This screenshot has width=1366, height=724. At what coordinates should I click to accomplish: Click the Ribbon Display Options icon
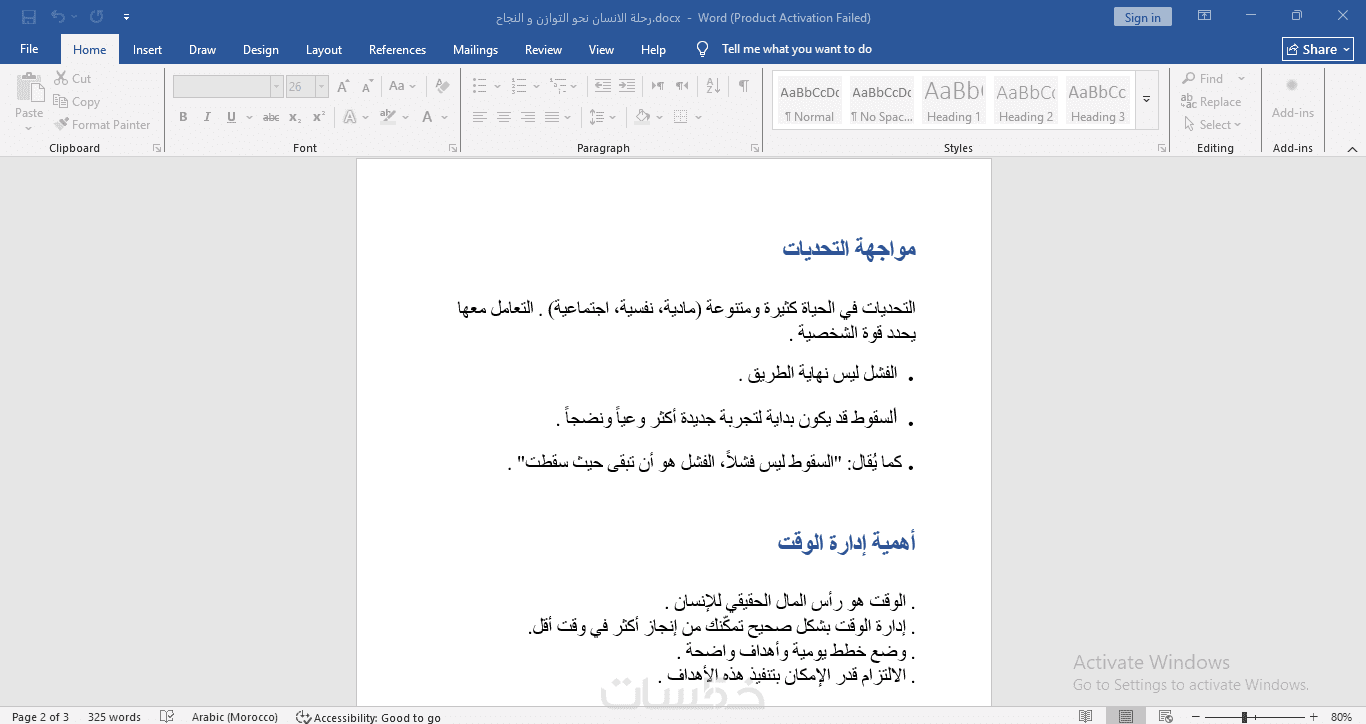1205,17
